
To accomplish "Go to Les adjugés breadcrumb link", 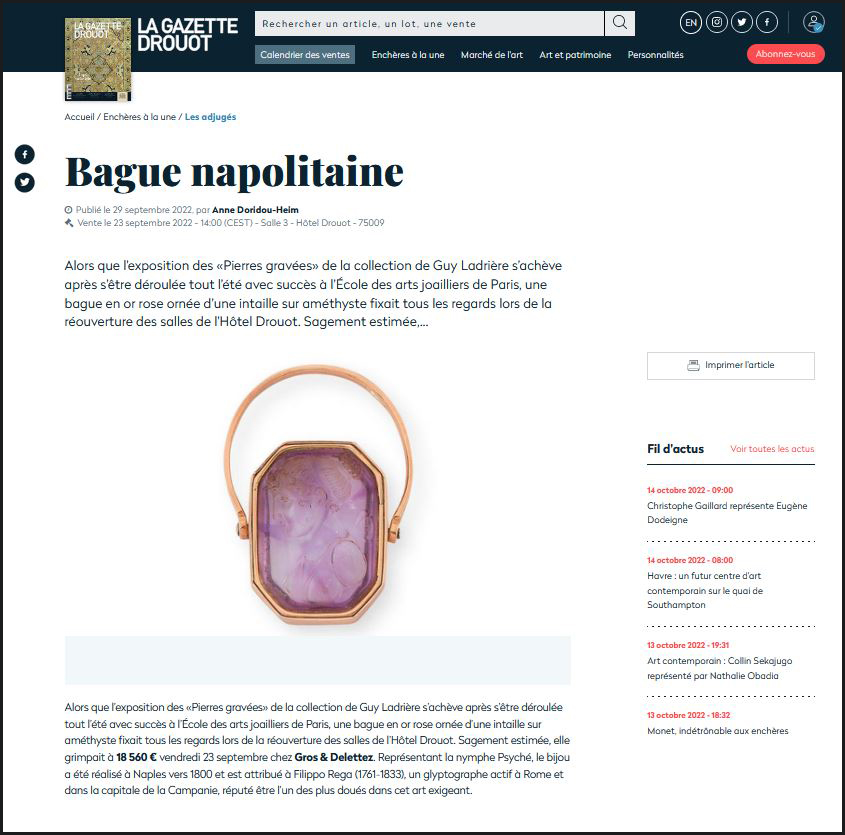I will (210, 117).
